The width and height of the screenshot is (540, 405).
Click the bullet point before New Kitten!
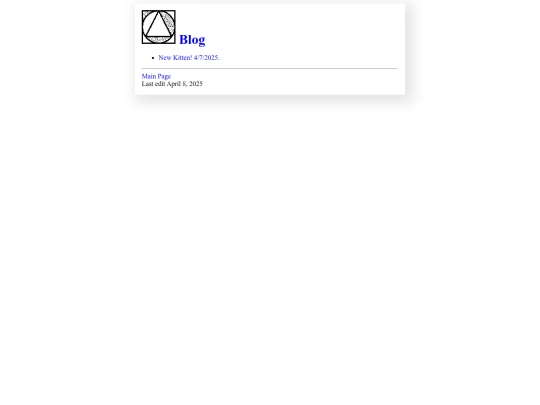[153, 58]
